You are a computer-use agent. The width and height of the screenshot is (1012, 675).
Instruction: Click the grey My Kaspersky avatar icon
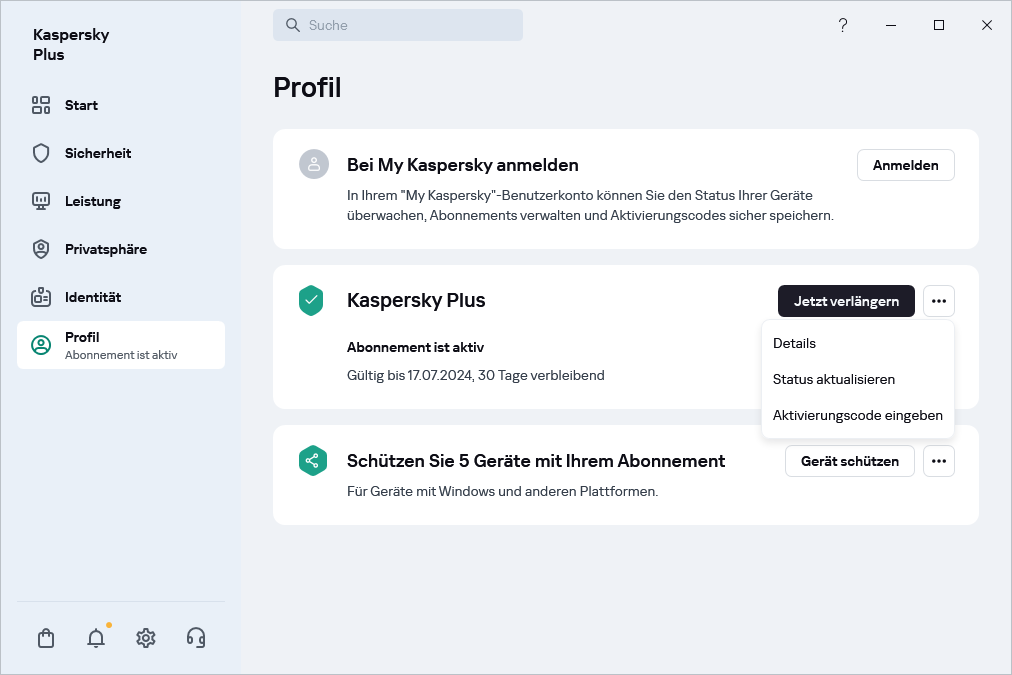[314, 165]
